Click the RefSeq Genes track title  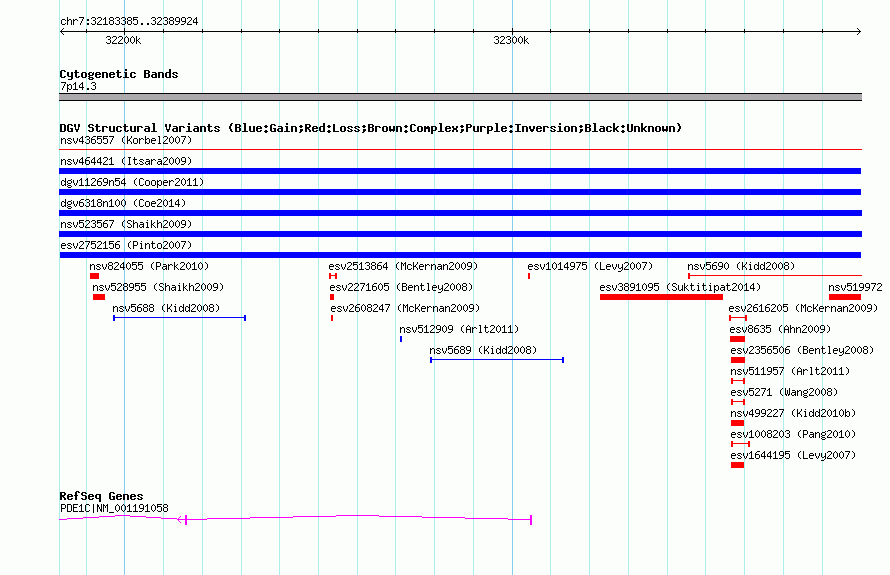click(x=101, y=496)
